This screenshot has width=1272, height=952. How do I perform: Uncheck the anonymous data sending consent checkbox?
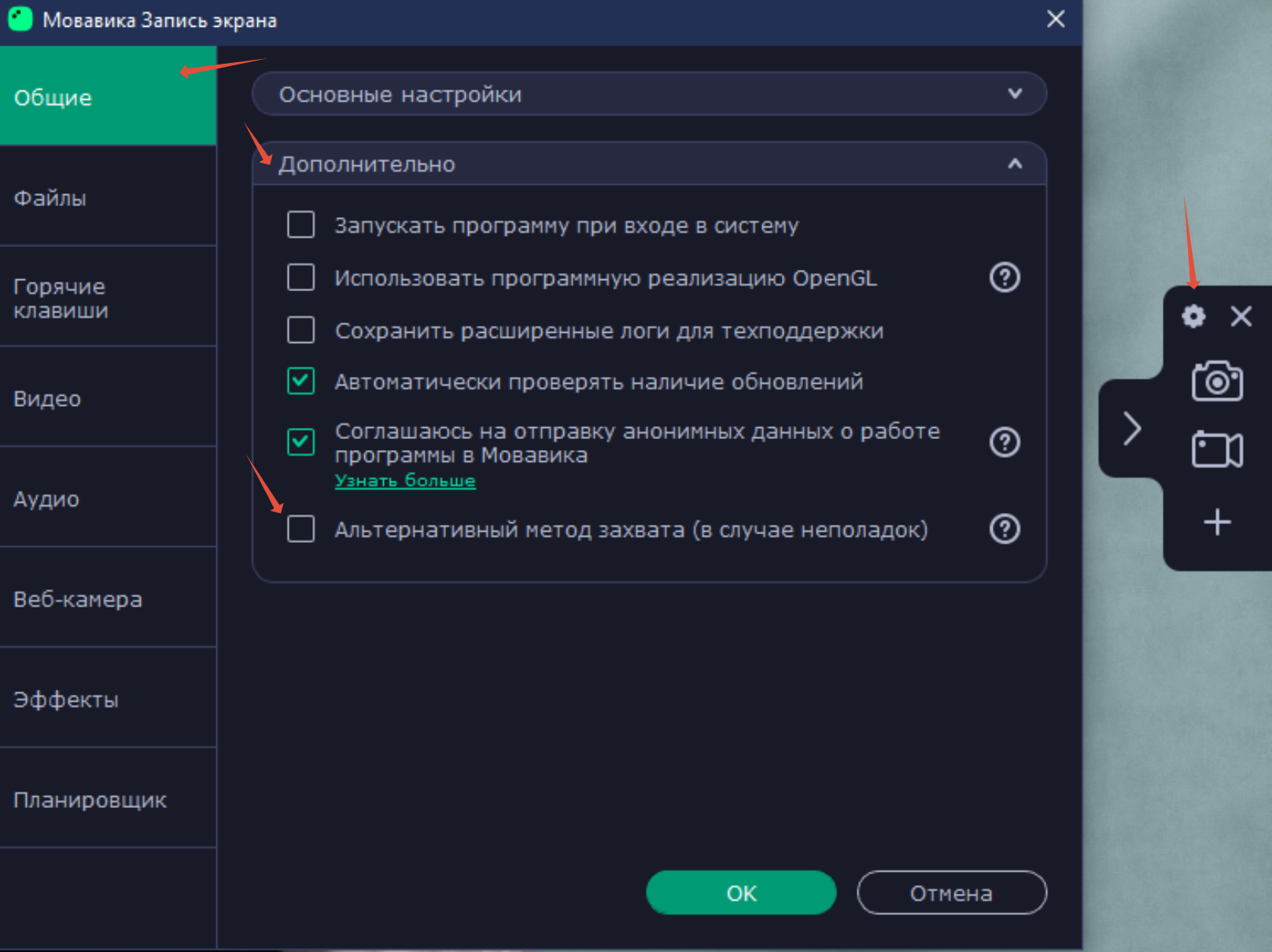pos(300,442)
